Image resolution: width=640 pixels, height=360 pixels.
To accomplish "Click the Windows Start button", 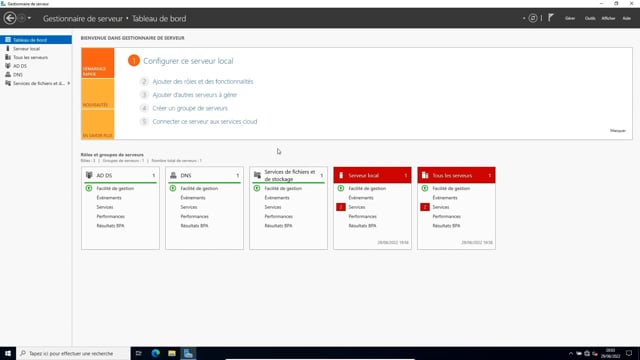I will (x=8, y=353).
